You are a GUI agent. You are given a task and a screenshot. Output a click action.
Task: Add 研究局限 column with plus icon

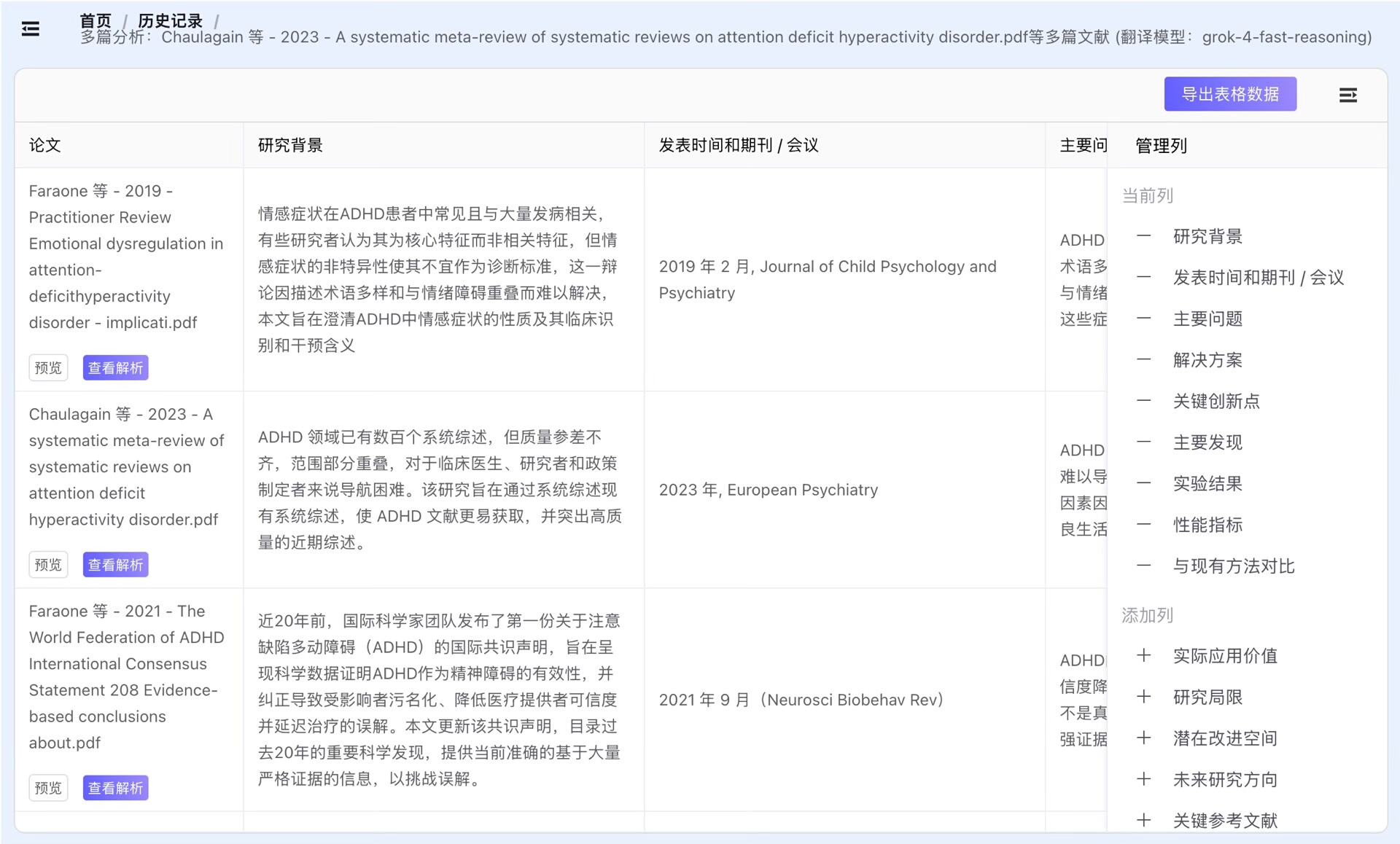[x=1143, y=697]
